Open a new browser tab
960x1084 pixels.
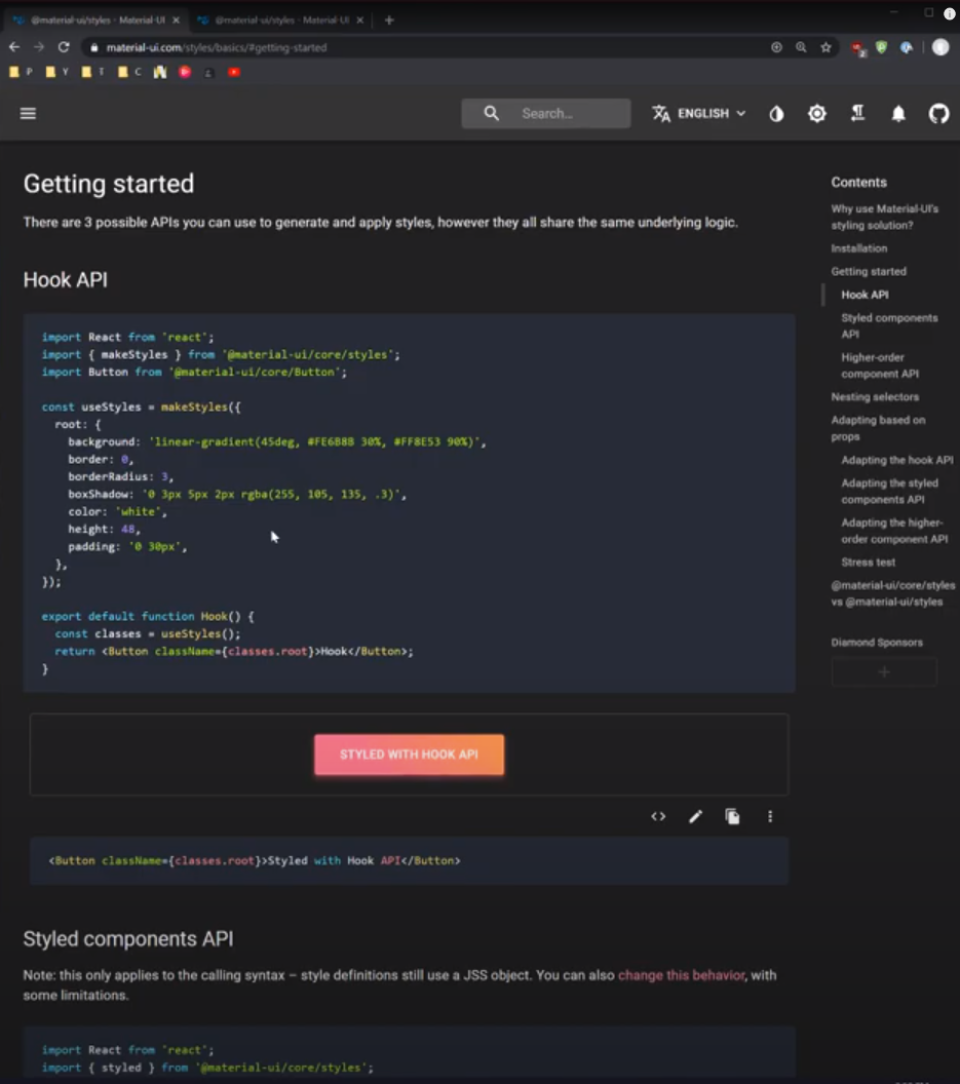pyautogui.click(x=389, y=20)
